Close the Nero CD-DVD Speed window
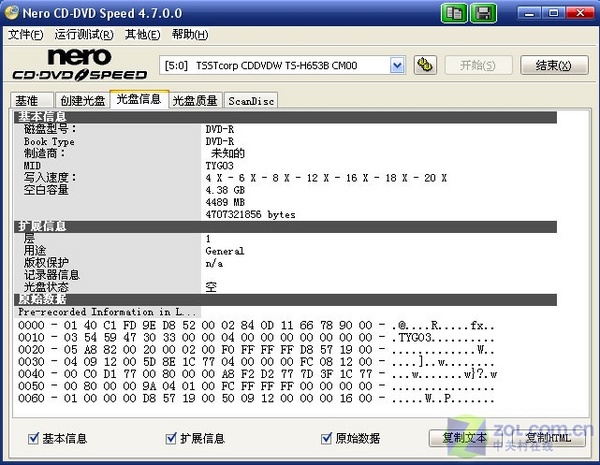 click(x=580, y=13)
